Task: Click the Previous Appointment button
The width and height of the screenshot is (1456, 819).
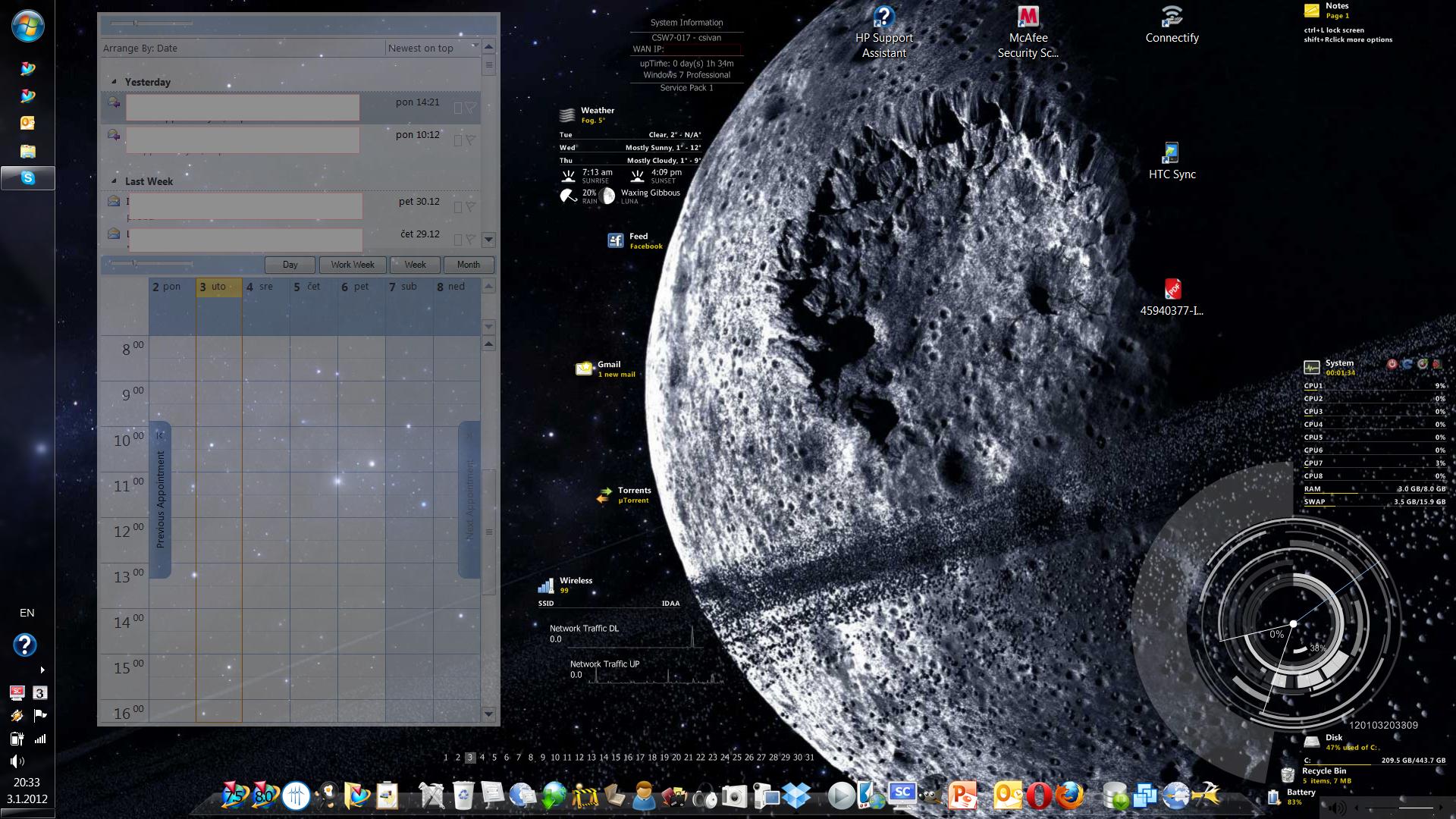Action: 160,499
